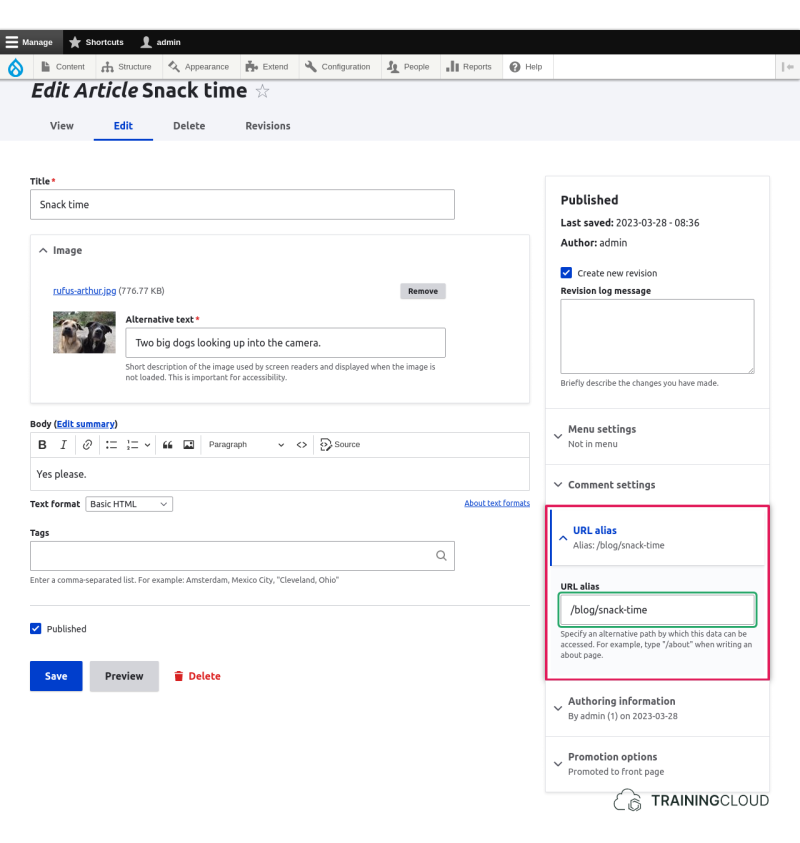This screenshot has height=843, width=800.
Task: Click the Revision log message textarea
Action: point(657,337)
